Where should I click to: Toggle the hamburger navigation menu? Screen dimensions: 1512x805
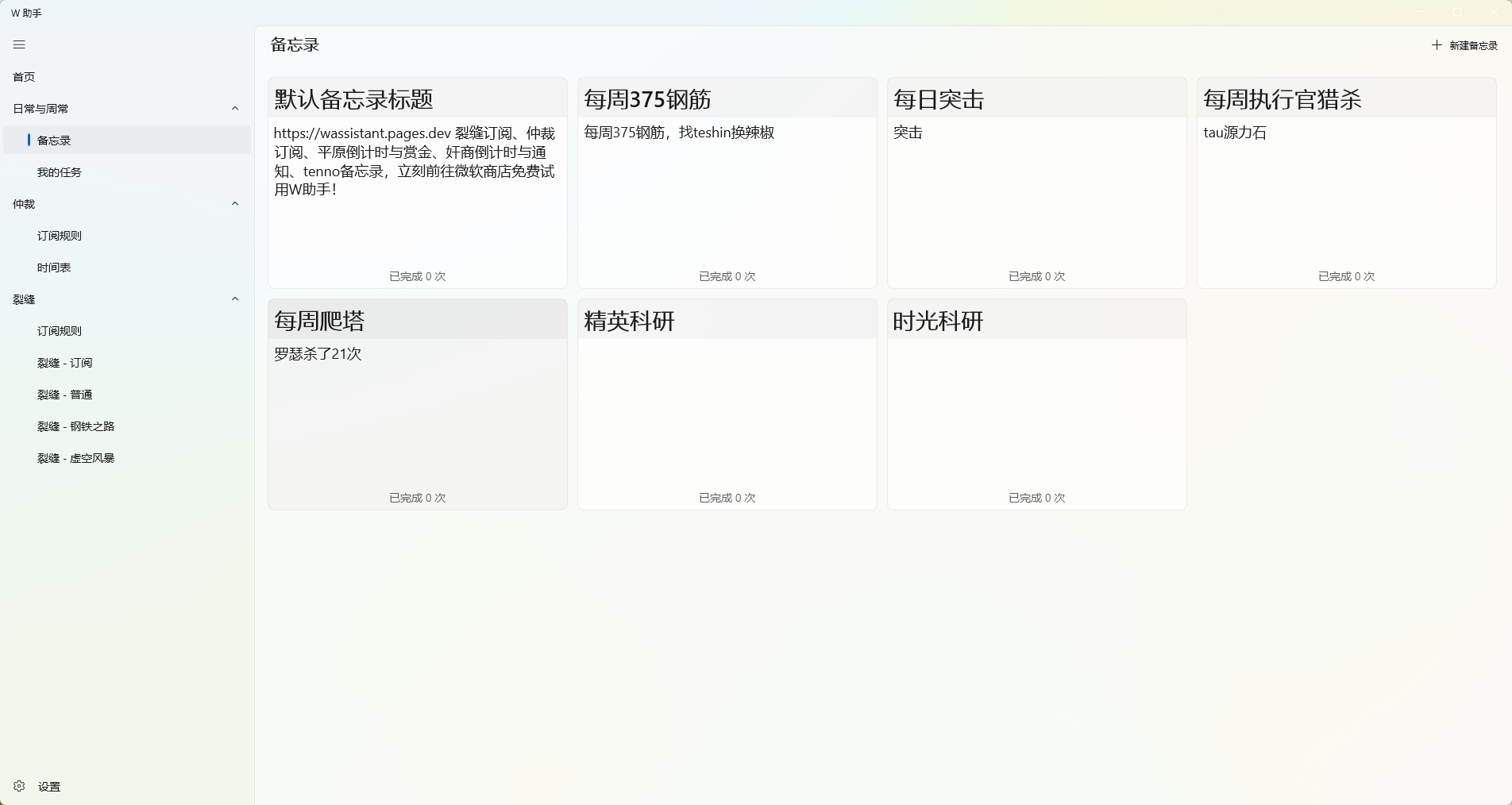19,45
